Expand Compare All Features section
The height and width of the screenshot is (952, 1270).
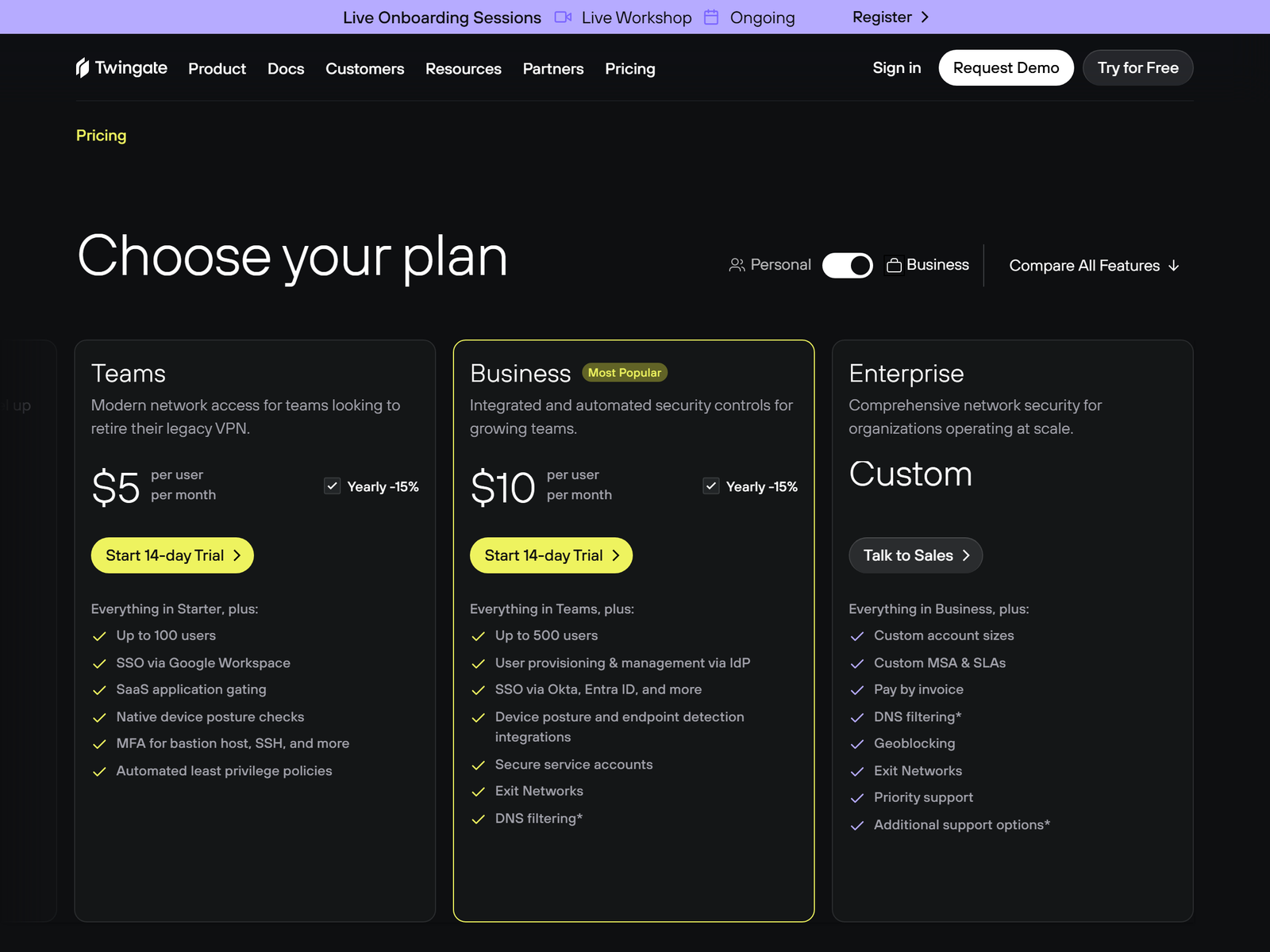pos(1094,266)
